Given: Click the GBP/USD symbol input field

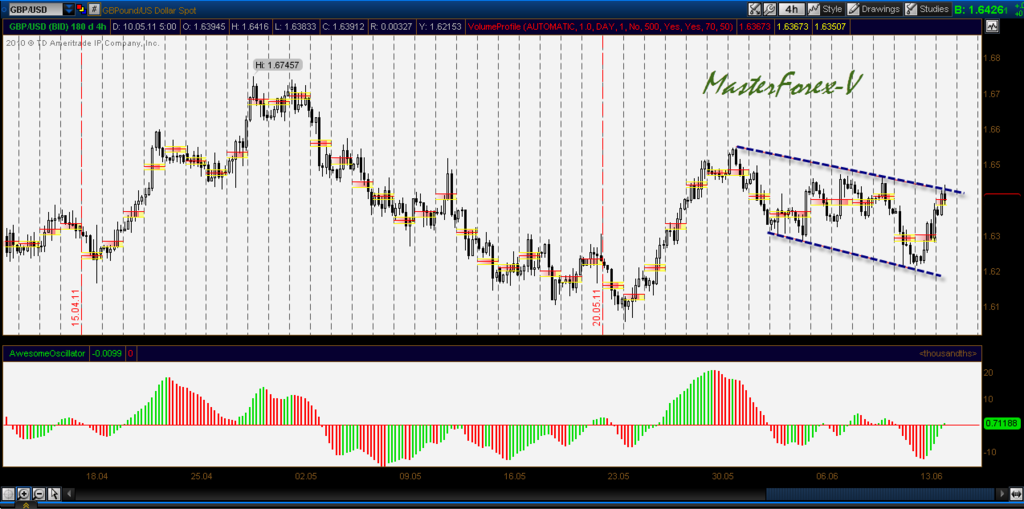Looking at the screenshot, I should 35,9.
